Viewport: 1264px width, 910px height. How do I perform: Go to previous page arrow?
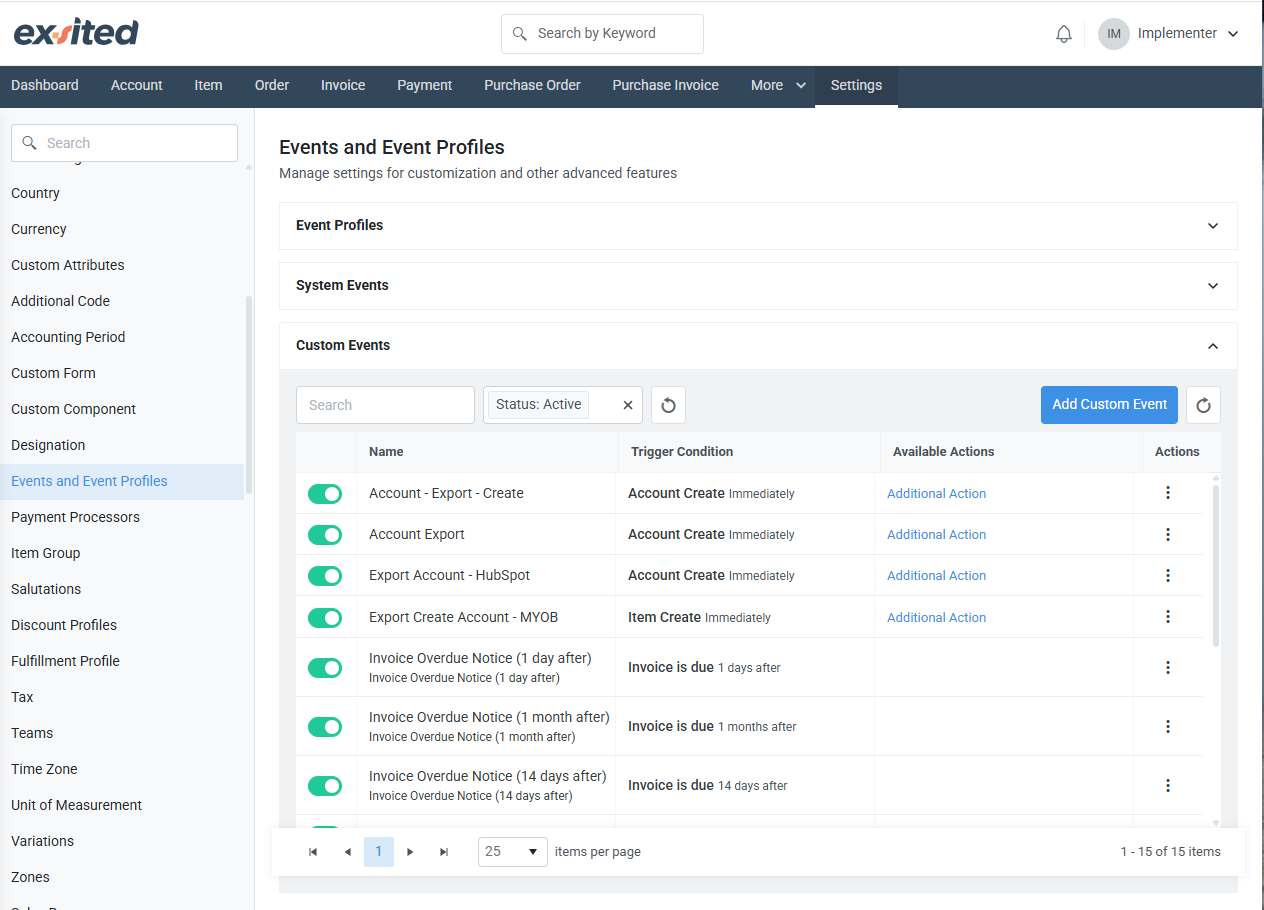pos(347,852)
